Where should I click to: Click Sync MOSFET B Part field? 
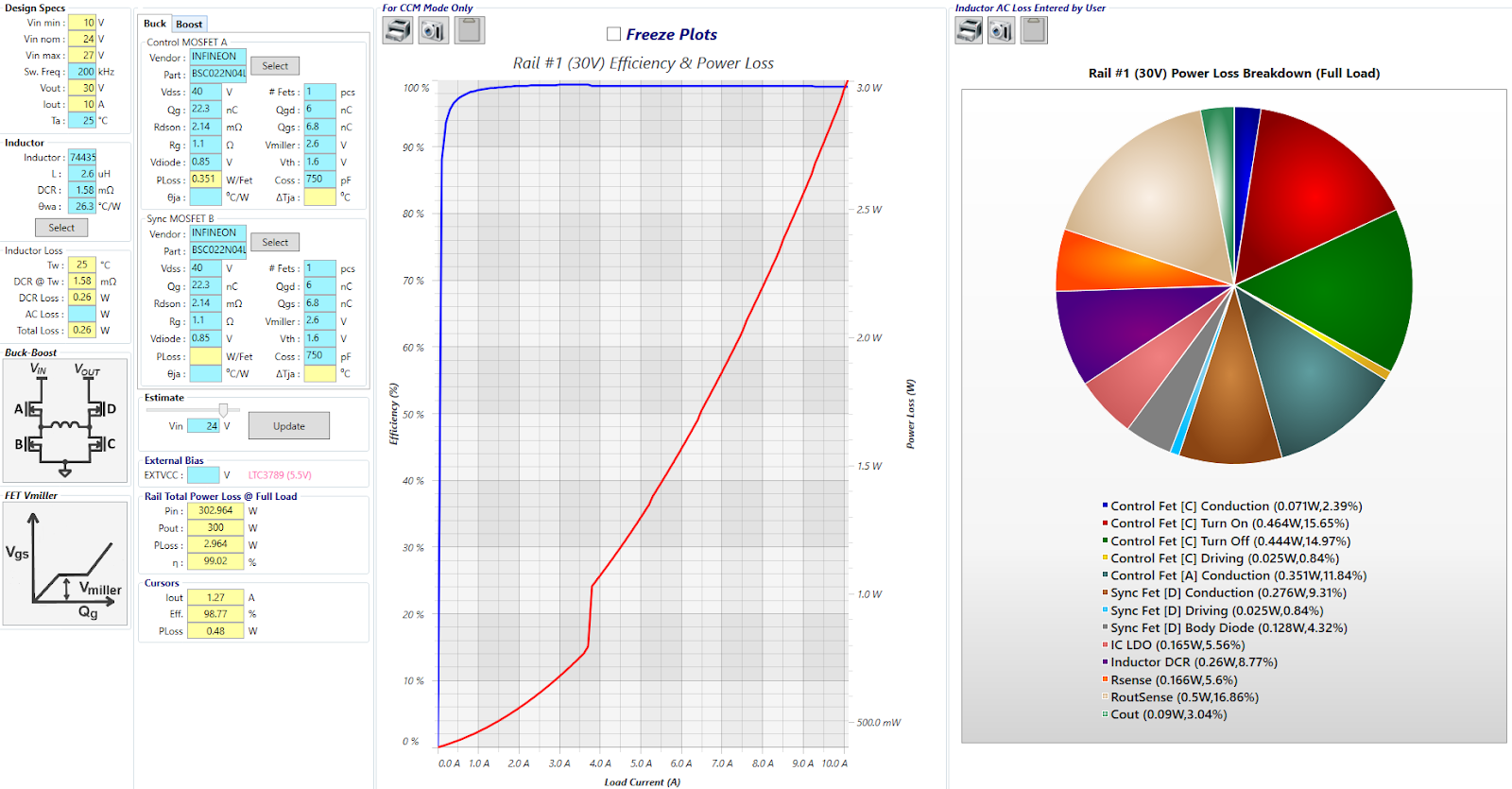coord(217,250)
